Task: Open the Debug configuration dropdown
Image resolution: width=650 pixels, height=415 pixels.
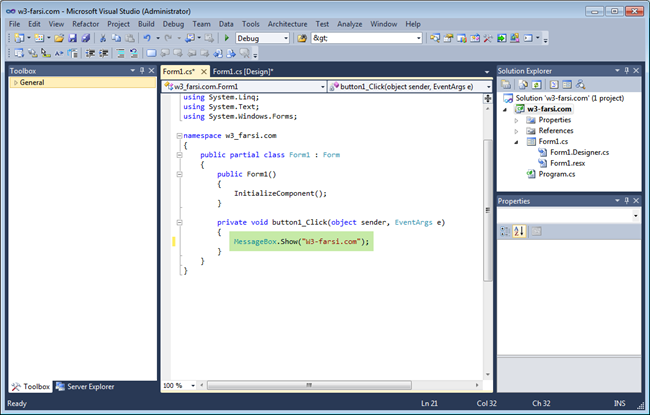Action: tap(286, 38)
